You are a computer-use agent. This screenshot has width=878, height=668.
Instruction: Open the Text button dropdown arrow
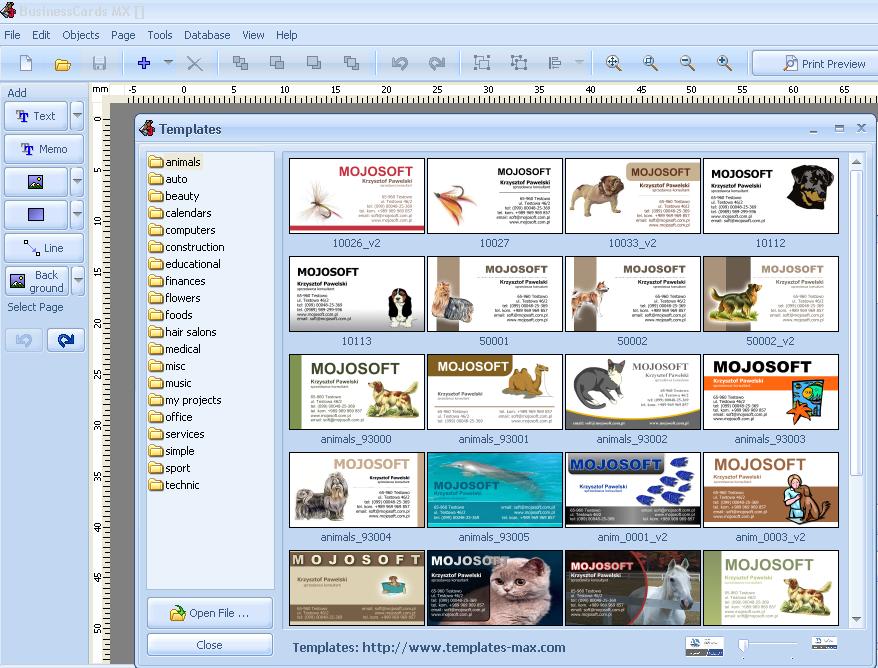click(77, 116)
